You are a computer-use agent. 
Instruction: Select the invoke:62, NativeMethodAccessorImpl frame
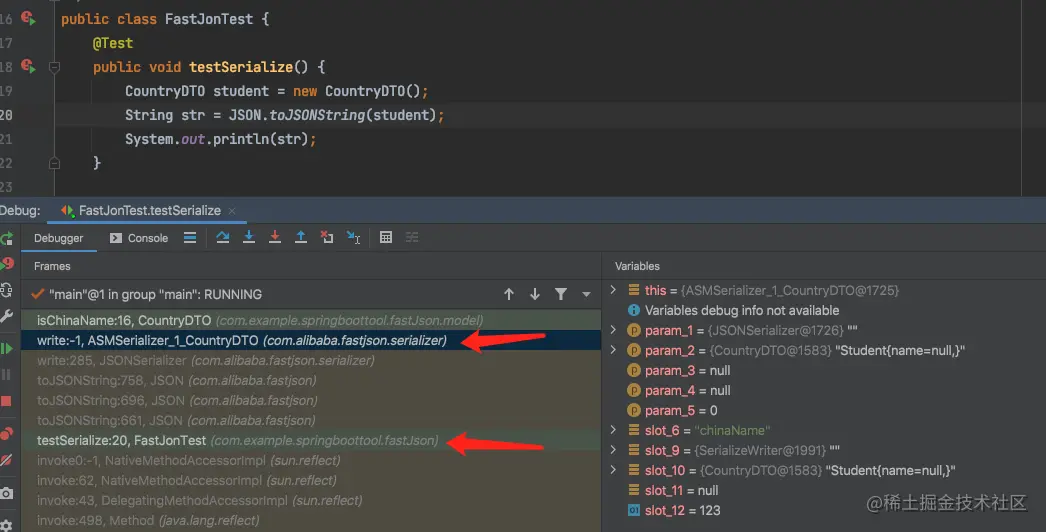click(311, 481)
